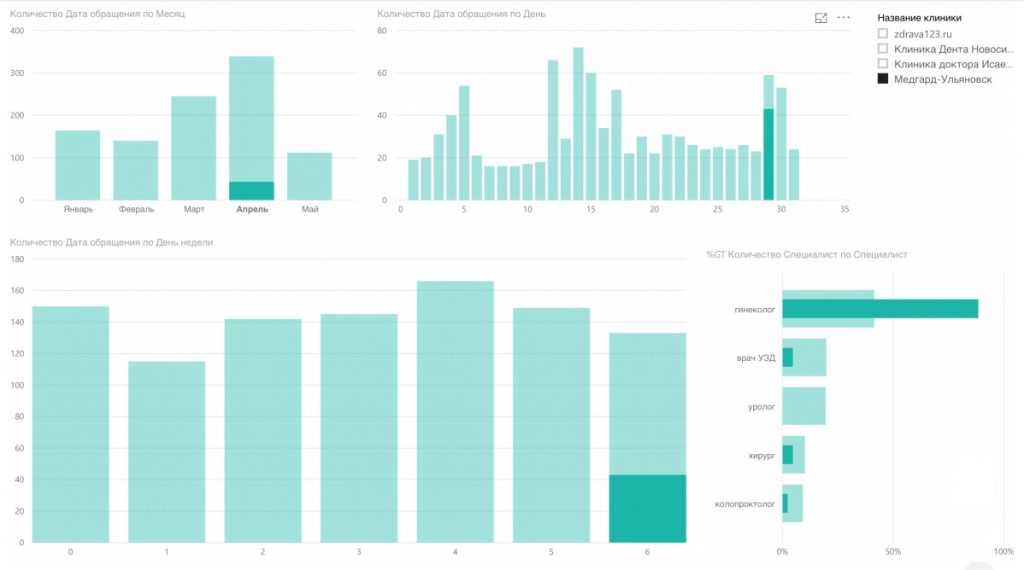The width and height of the screenshot is (1024, 570).
Task: Click the '100%' axis label in specialist chart
Action: click(x=1004, y=552)
